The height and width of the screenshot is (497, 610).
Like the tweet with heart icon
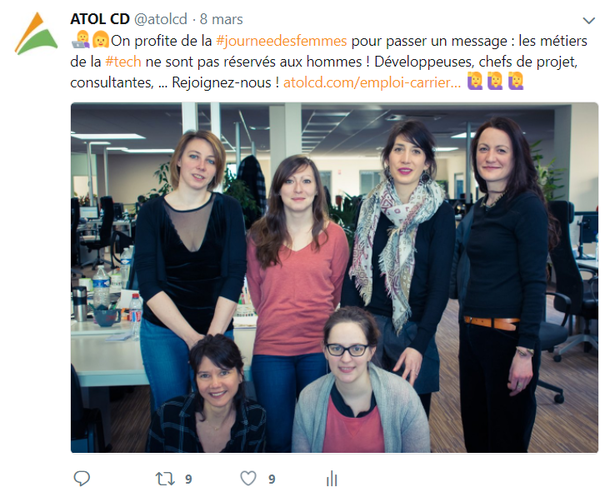point(248,479)
